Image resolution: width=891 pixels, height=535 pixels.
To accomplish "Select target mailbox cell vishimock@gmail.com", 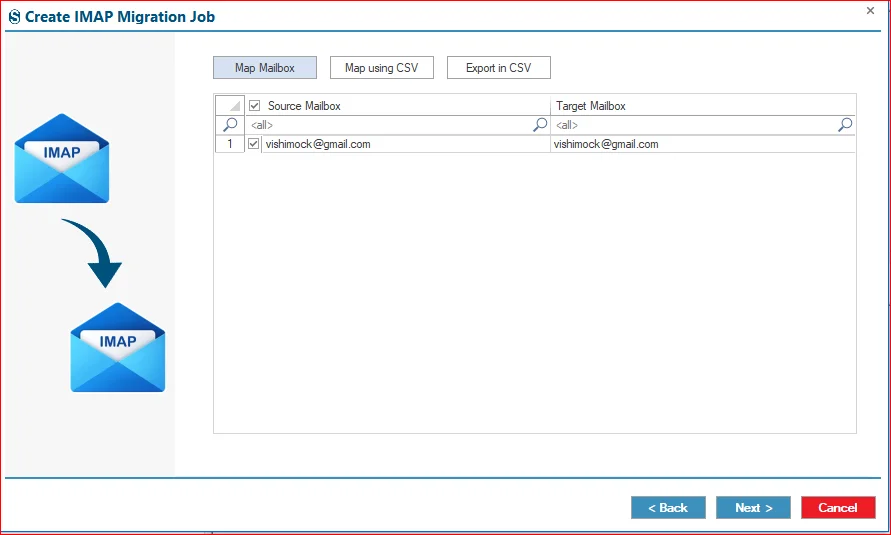I will (x=703, y=144).
